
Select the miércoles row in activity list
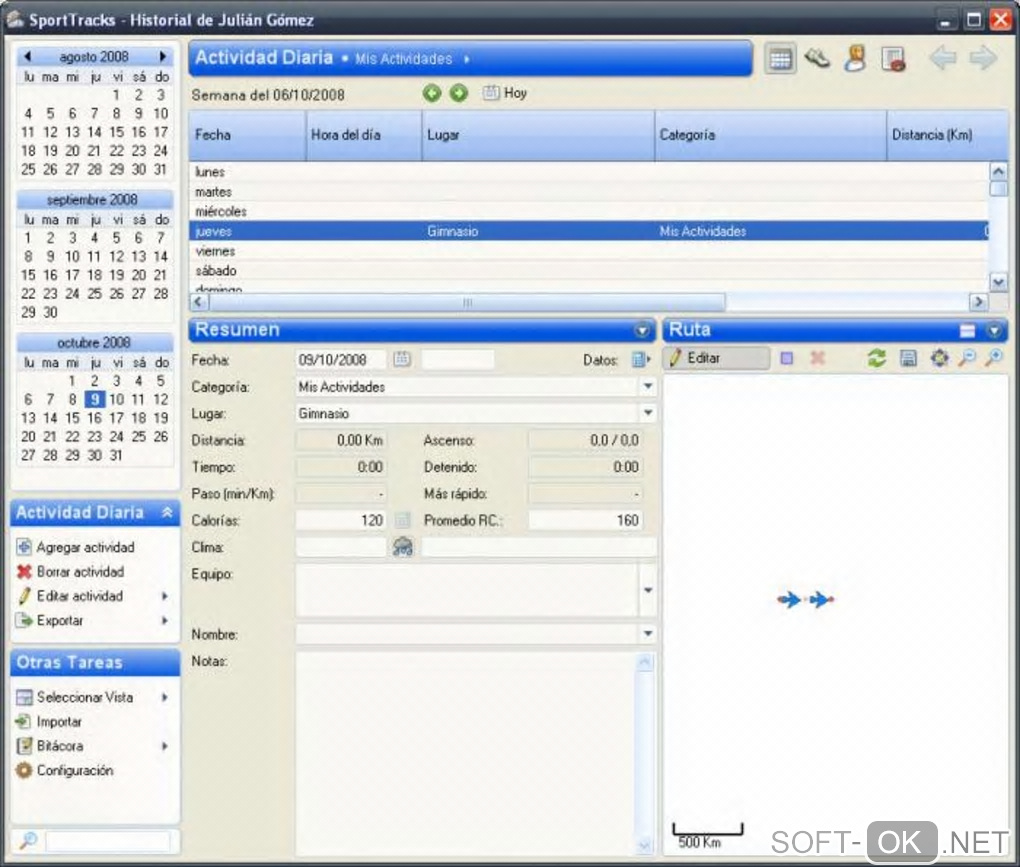pos(589,211)
